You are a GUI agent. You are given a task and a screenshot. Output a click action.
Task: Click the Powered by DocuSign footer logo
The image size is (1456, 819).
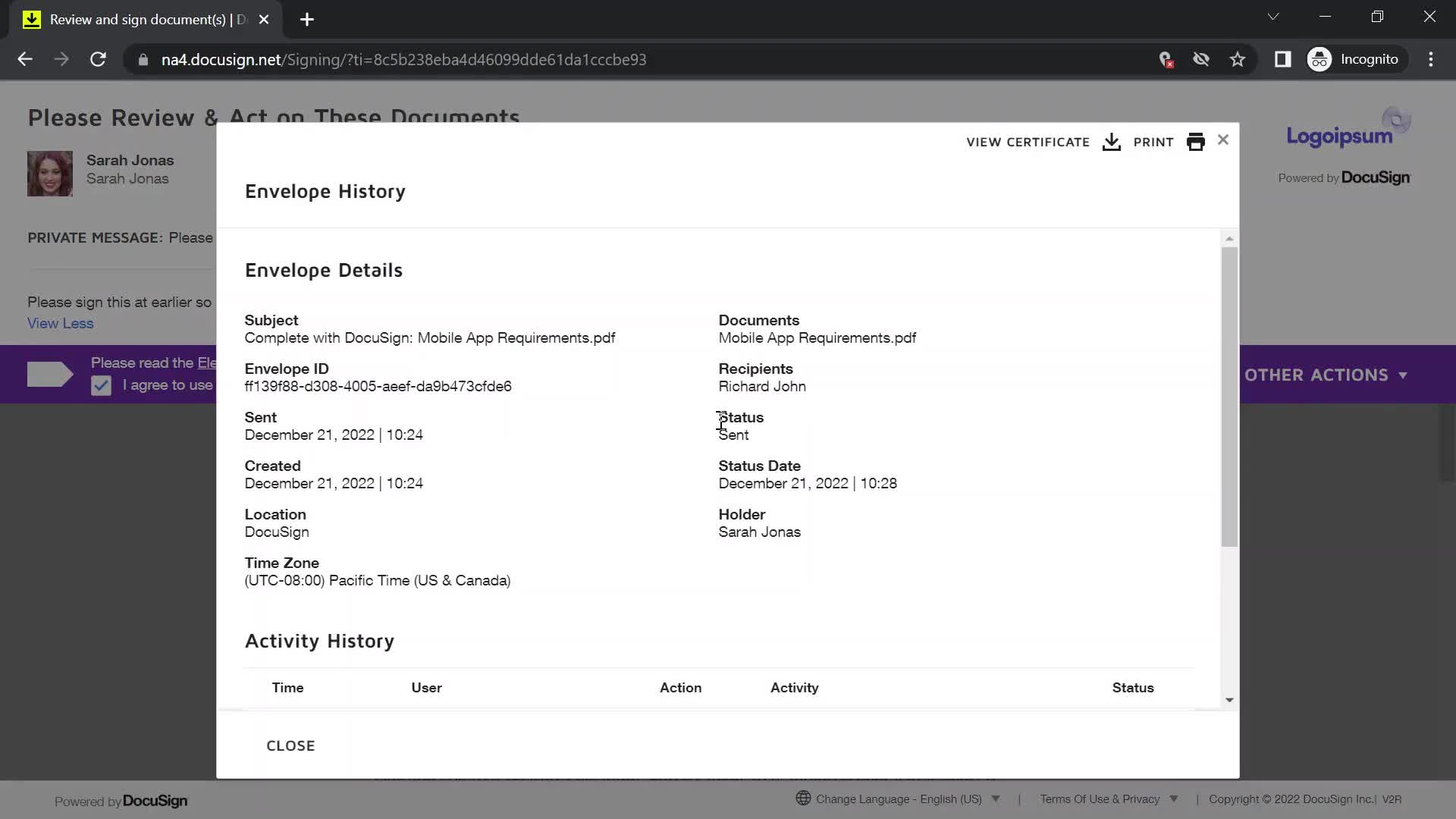121,801
